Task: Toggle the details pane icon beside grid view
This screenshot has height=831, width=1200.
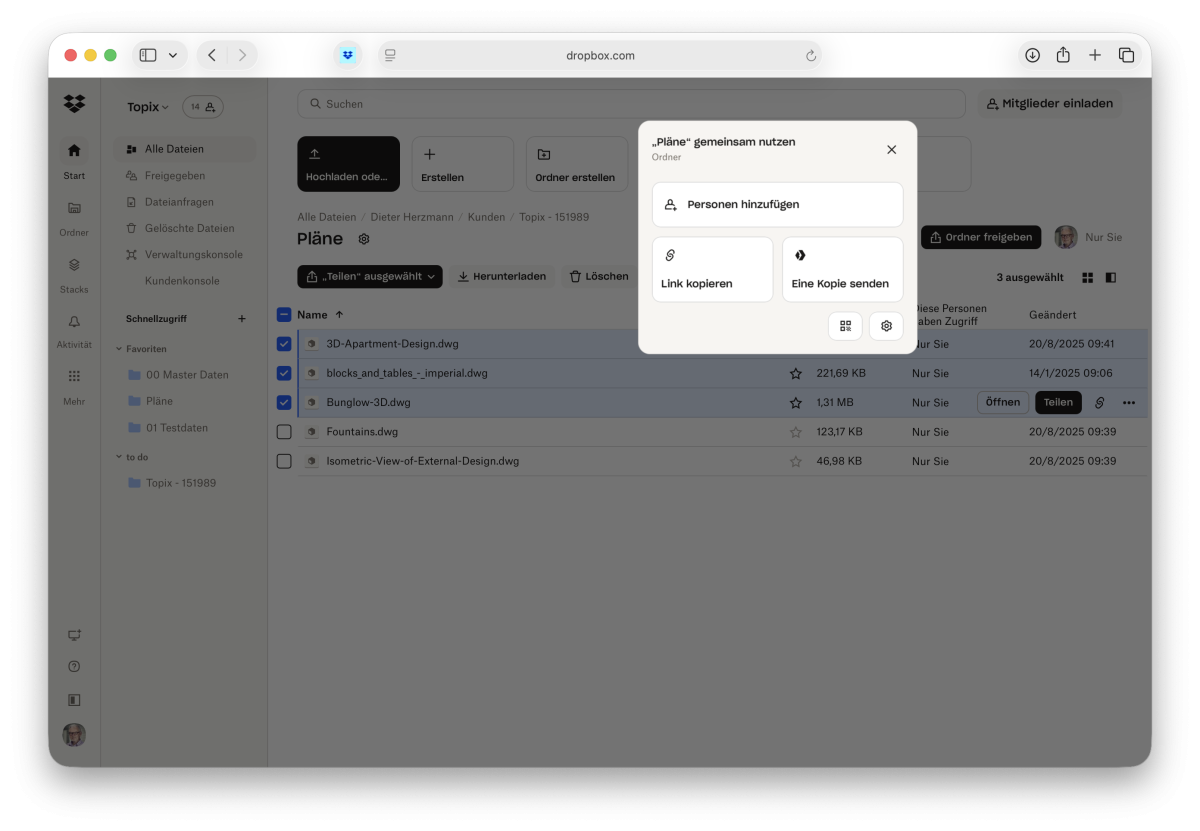Action: click(x=1111, y=277)
